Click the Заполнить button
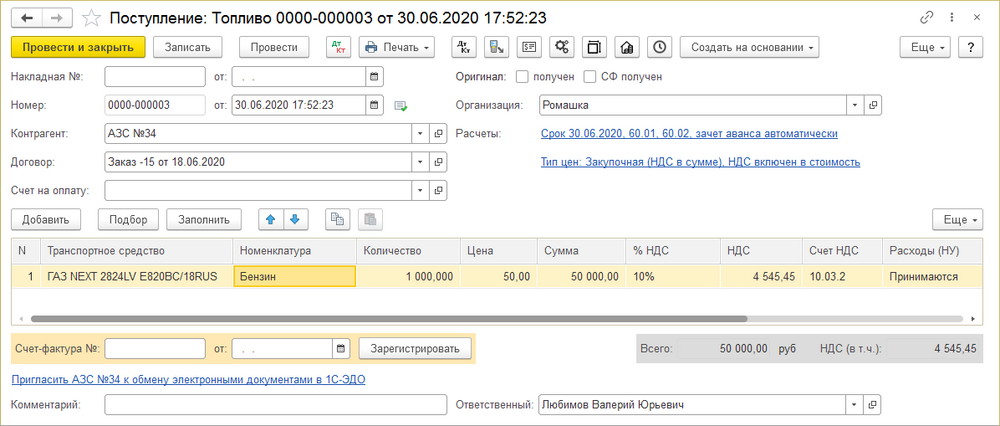 [204, 219]
